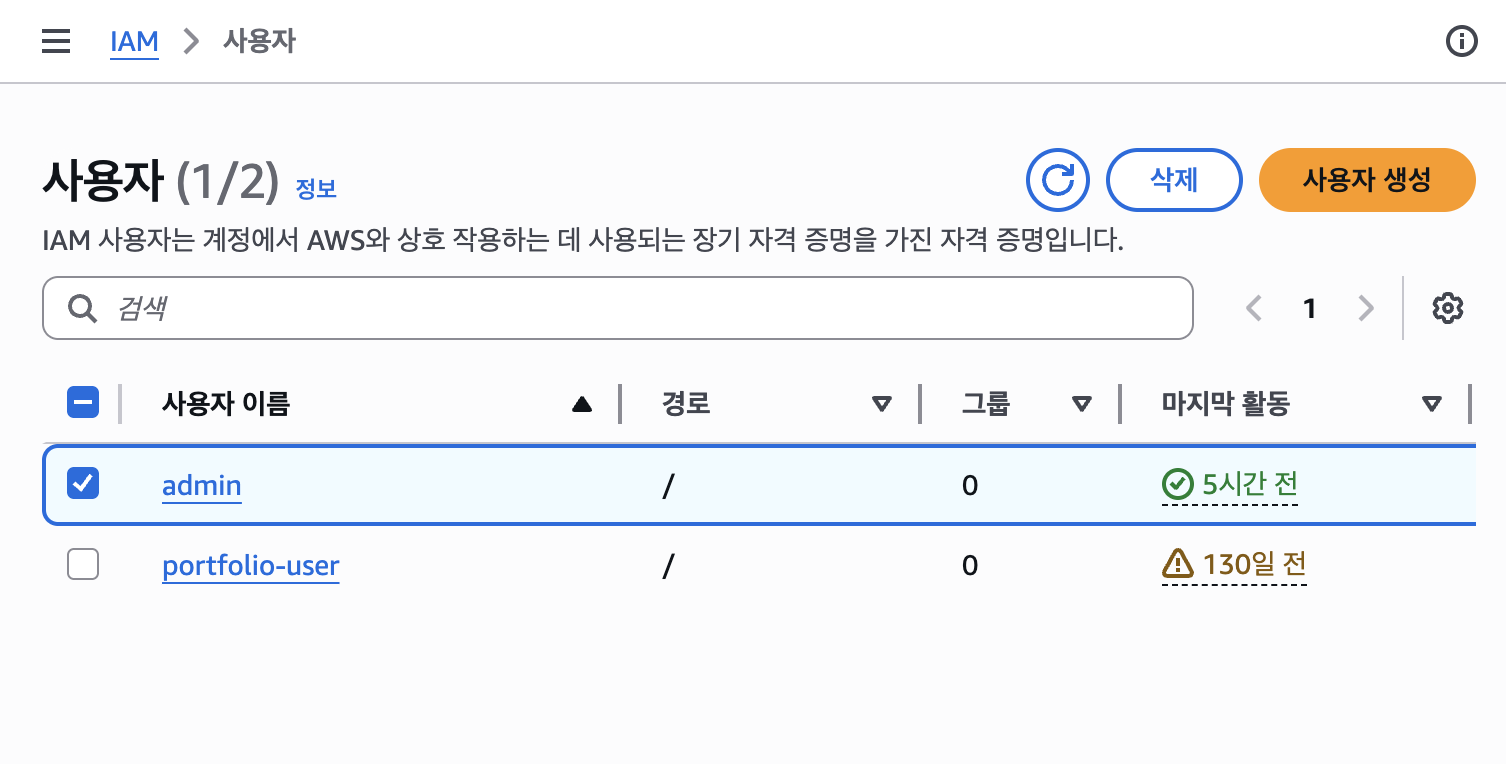
Task: Navigate to IAM via the breadcrumb link
Action: [x=134, y=41]
